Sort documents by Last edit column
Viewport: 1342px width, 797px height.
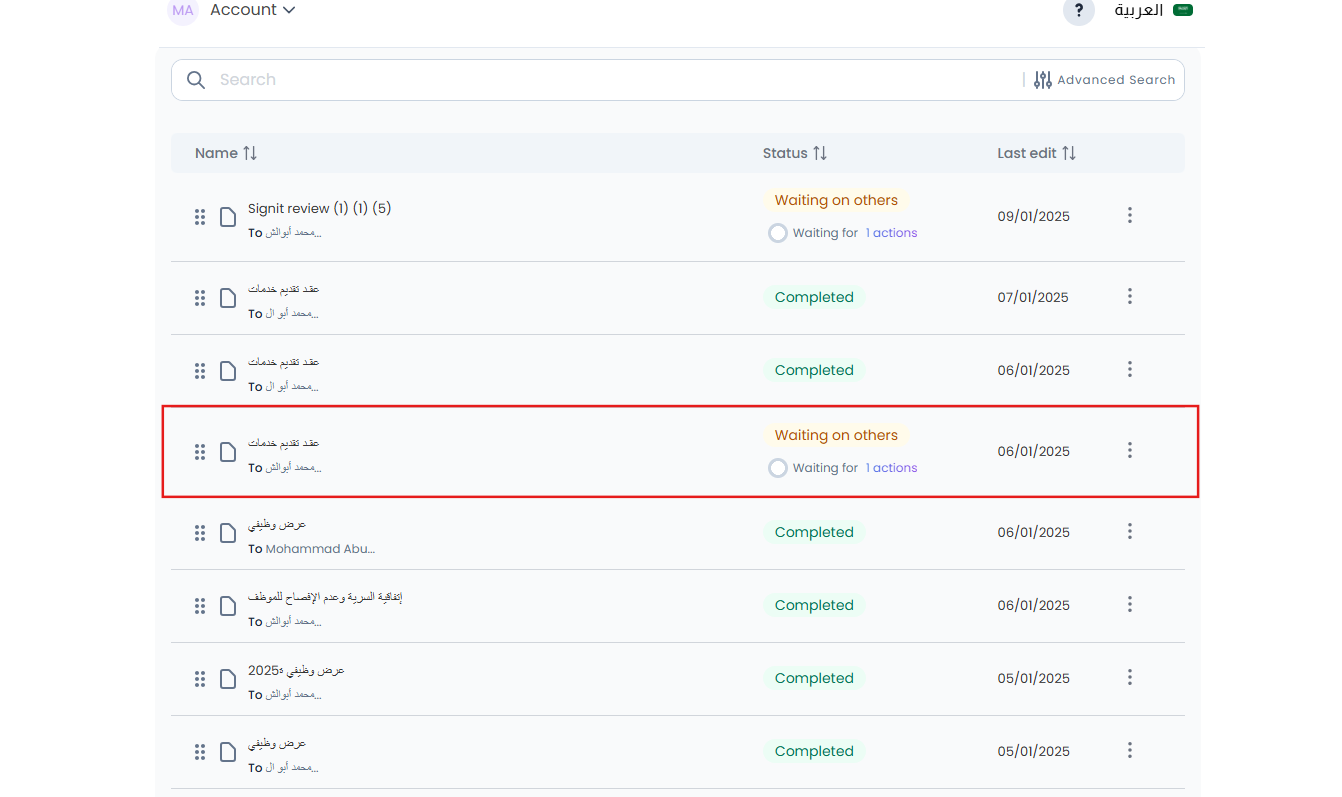click(x=1037, y=153)
